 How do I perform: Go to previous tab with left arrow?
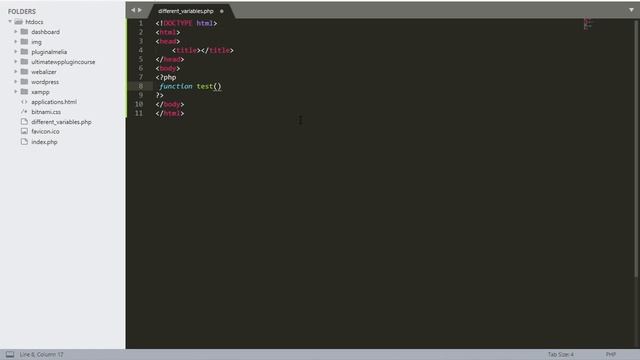[x=133, y=10]
